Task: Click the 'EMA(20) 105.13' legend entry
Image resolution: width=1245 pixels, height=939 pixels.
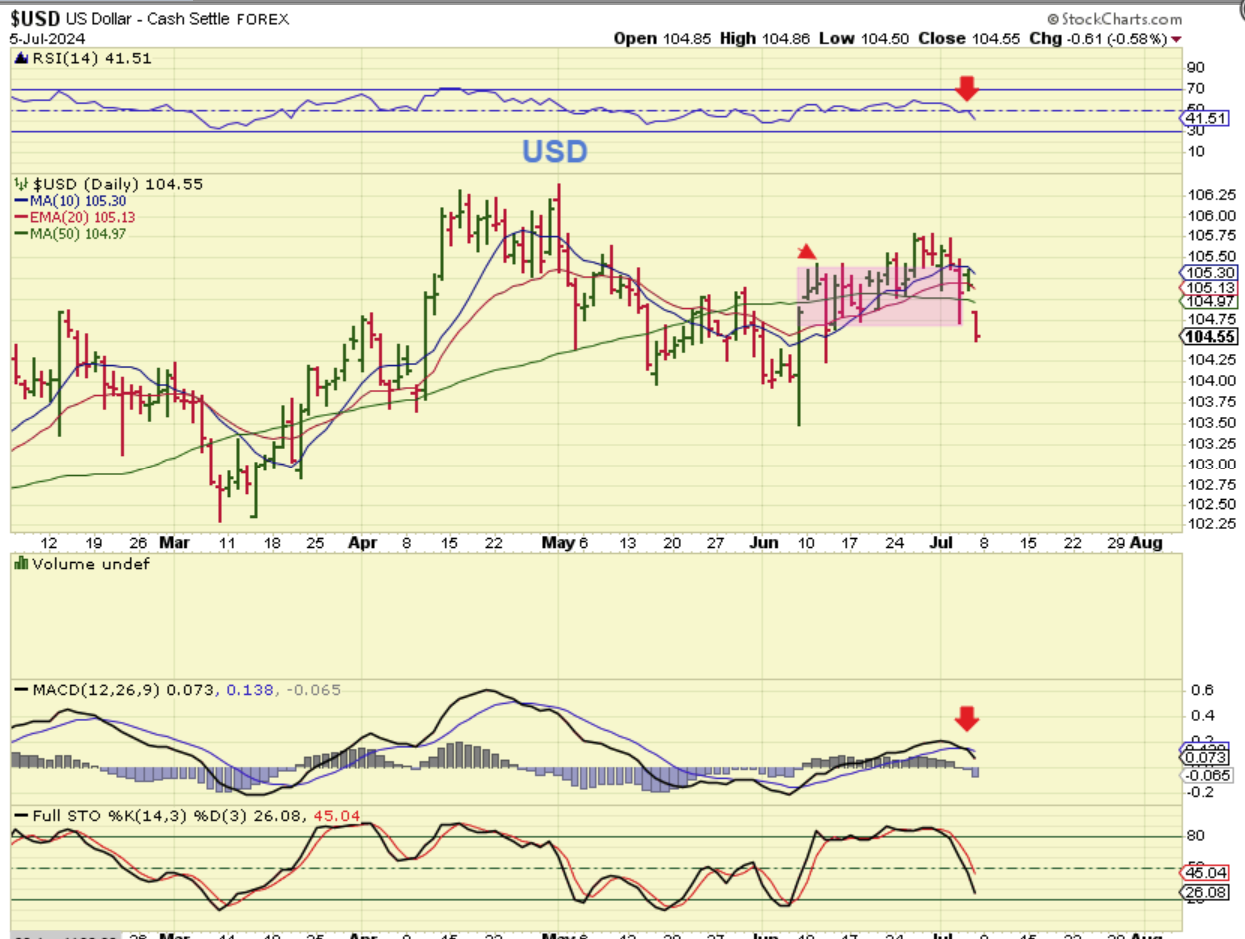Action: 82,217
